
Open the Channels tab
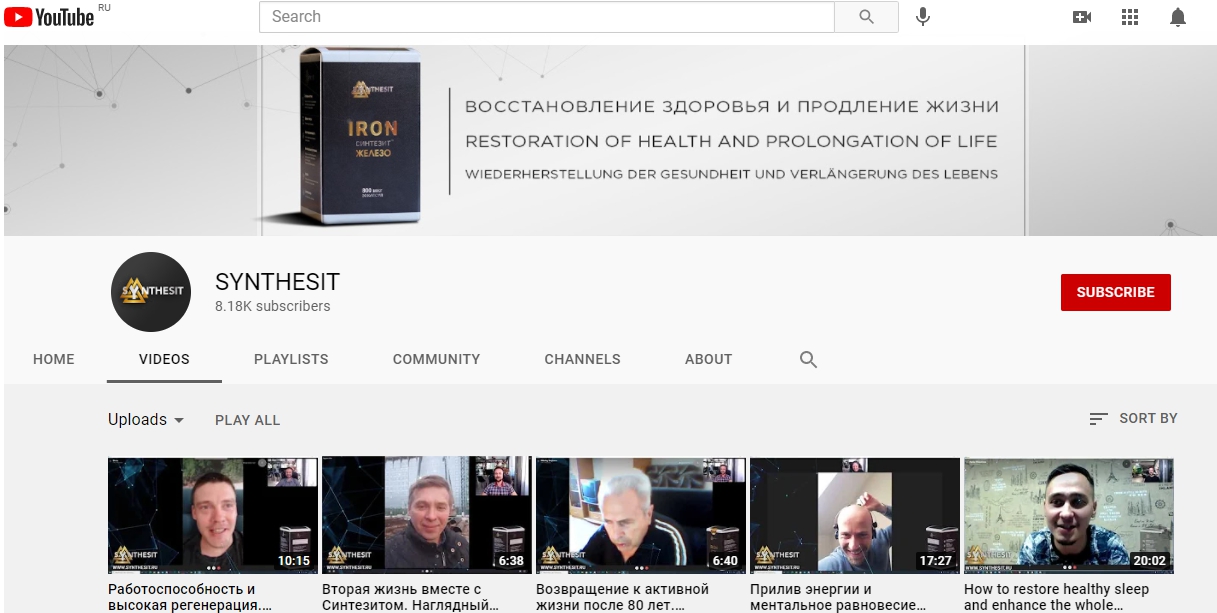tap(582, 359)
